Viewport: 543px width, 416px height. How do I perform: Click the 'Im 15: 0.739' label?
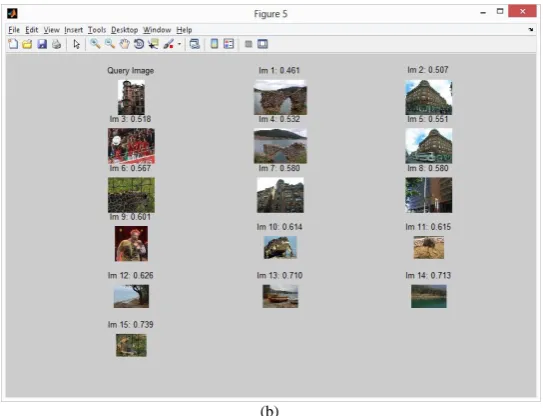[x=131, y=325]
